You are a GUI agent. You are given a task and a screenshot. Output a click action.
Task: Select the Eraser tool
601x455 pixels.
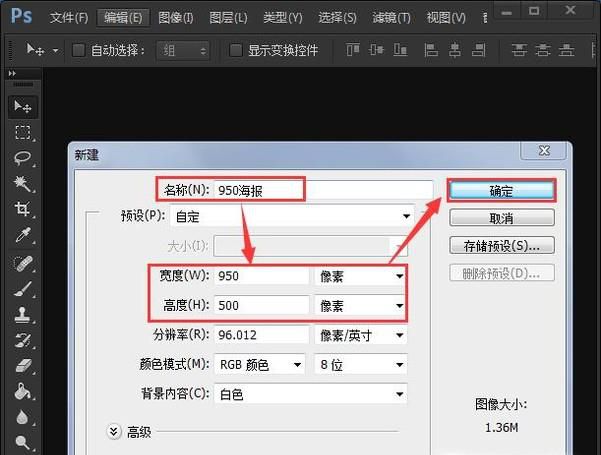pyautogui.click(x=23, y=365)
